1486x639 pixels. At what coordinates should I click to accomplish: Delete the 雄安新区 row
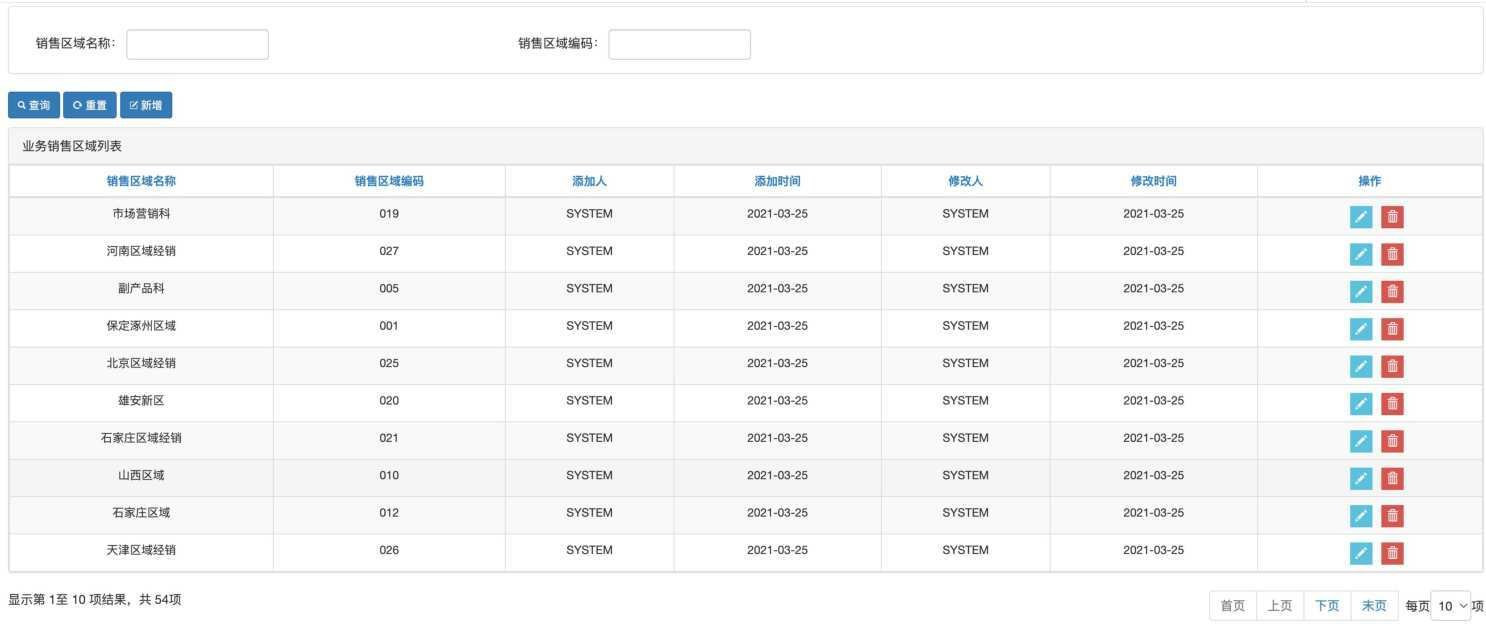[x=1392, y=404]
